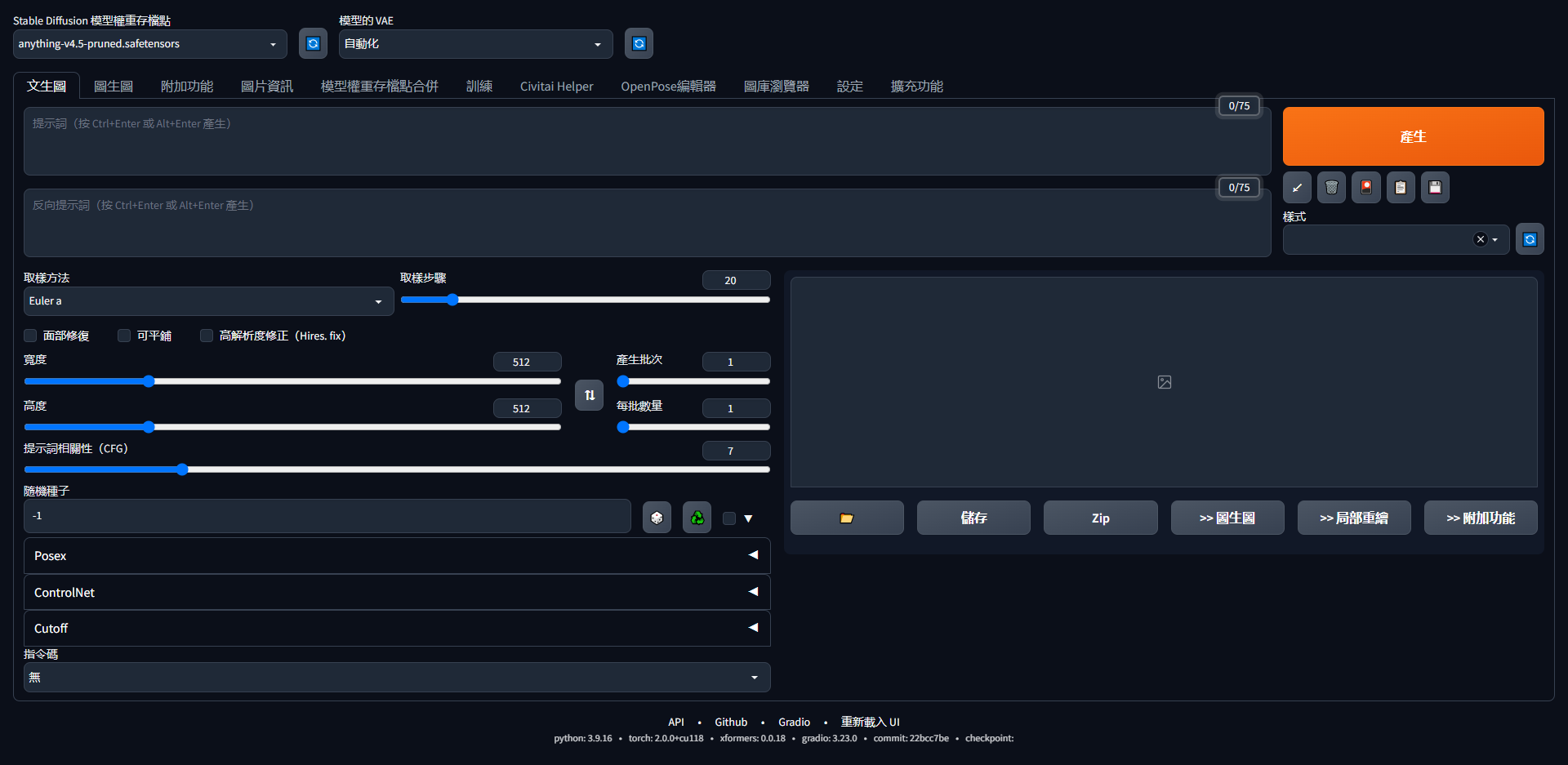Show extra networks with red card icon
This screenshot has width=1568, height=765.
tap(1366, 188)
